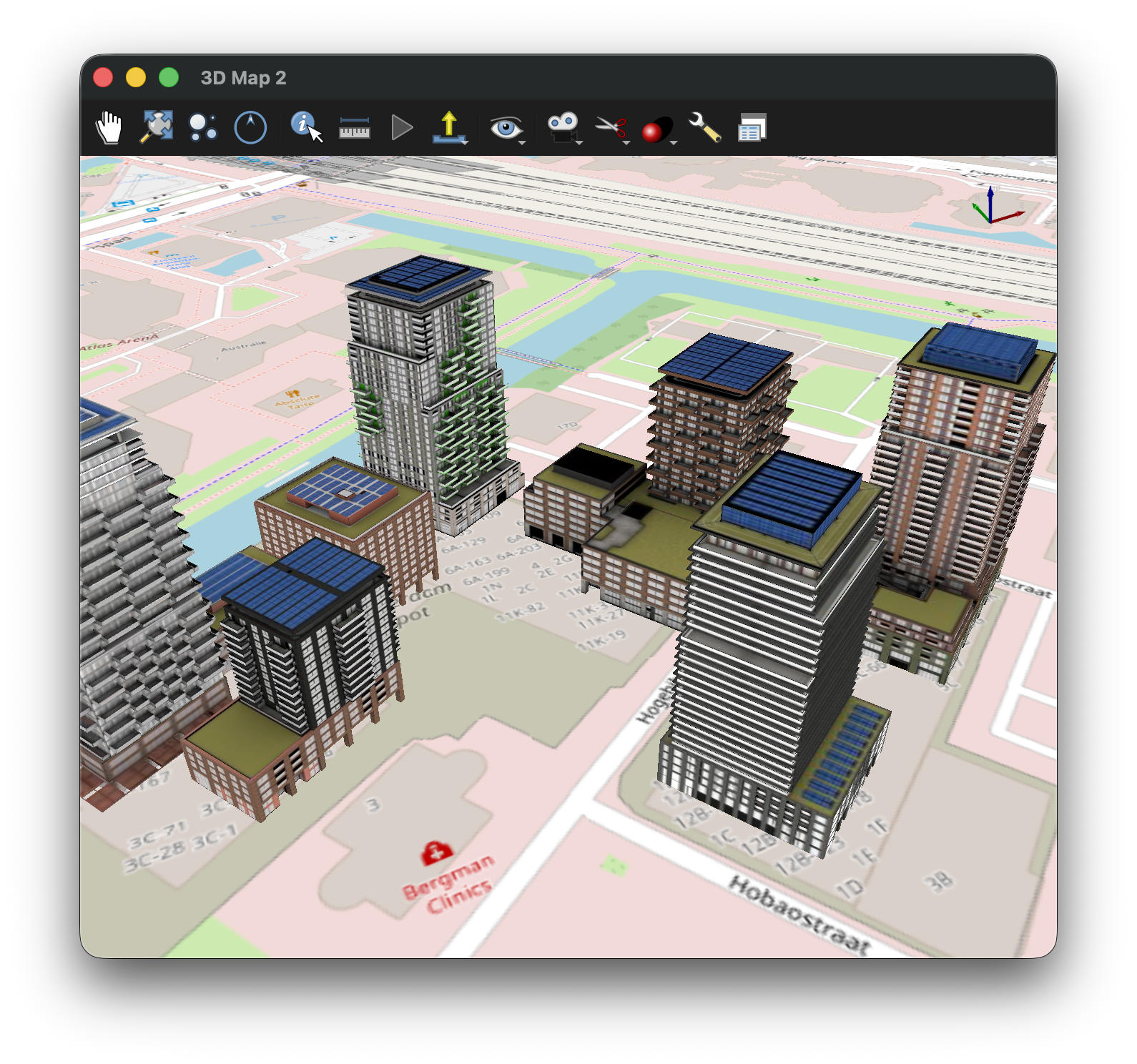Toggle Dock 3D Map View window icon
Image resolution: width=1137 pixels, height=1064 pixels.
pos(752,127)
